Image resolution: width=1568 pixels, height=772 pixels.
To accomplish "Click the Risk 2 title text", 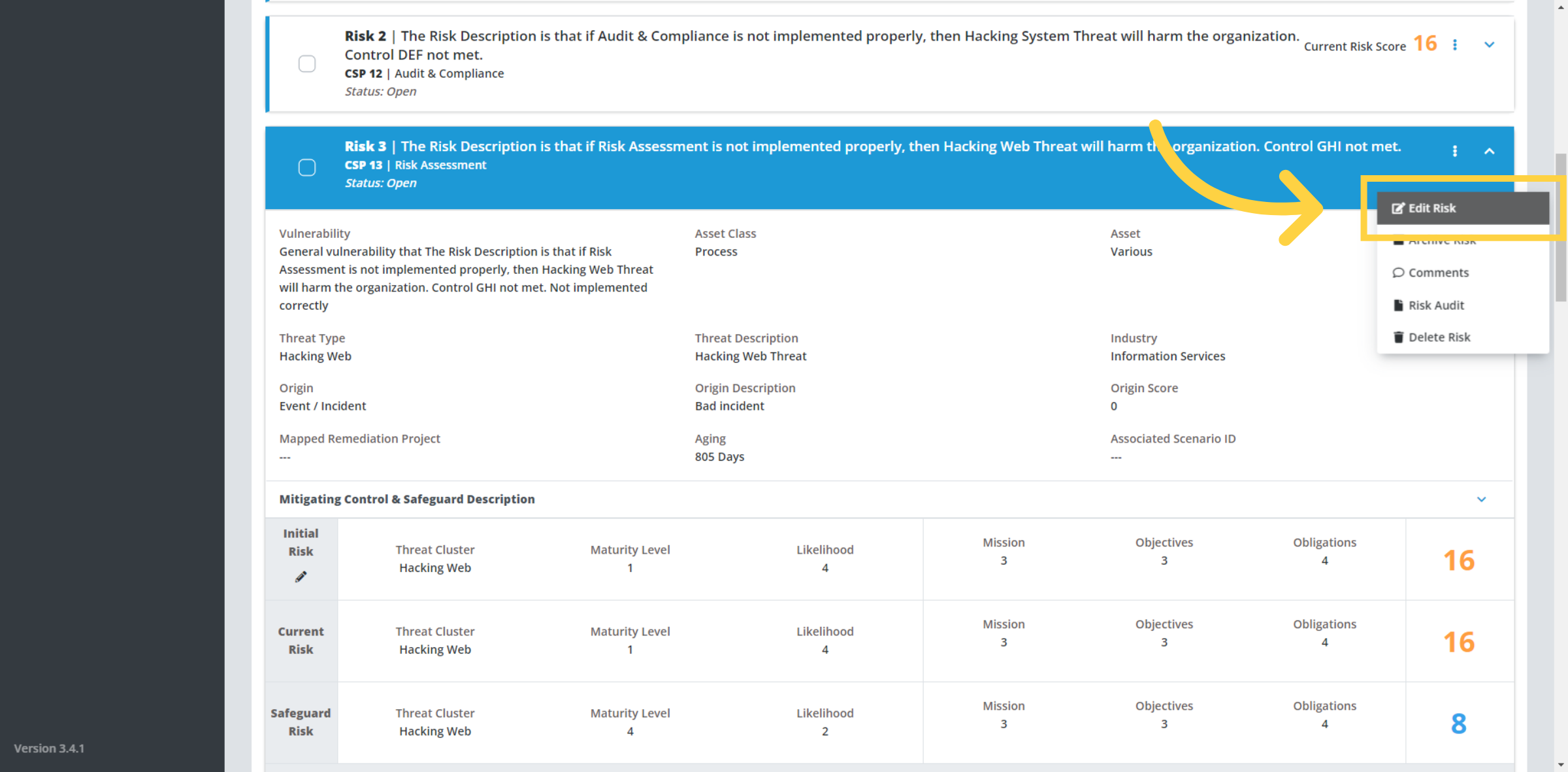I will pyautogui.click(x=822, y=45).
